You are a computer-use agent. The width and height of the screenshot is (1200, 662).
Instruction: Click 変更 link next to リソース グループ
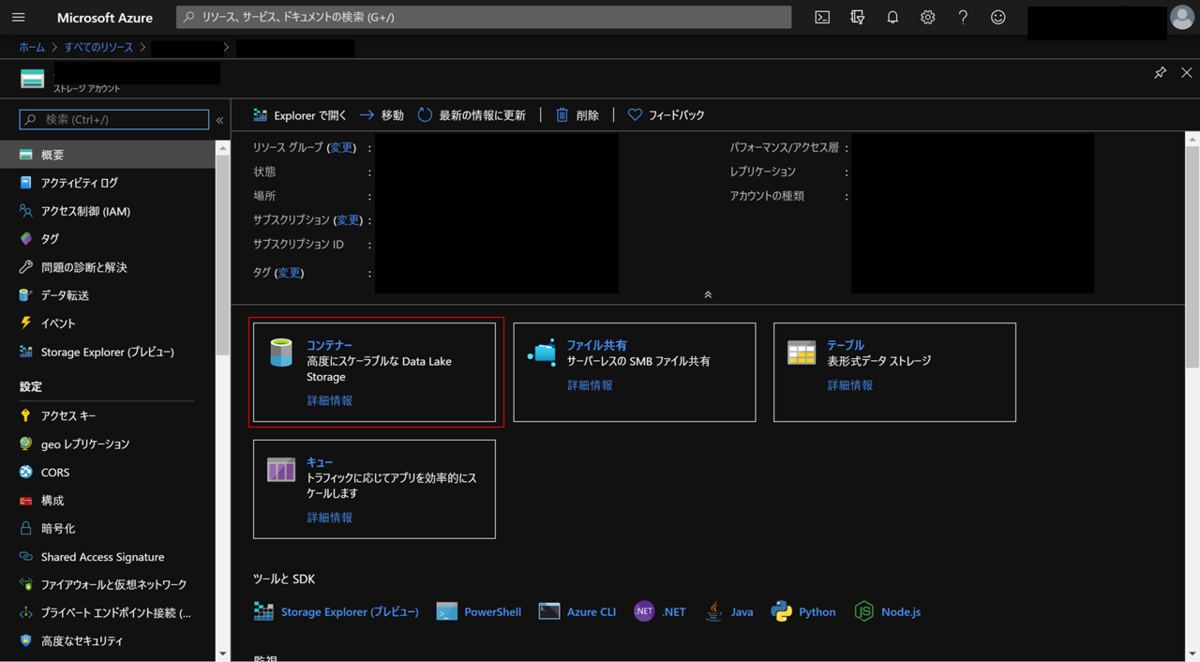[x=342, y=147]
